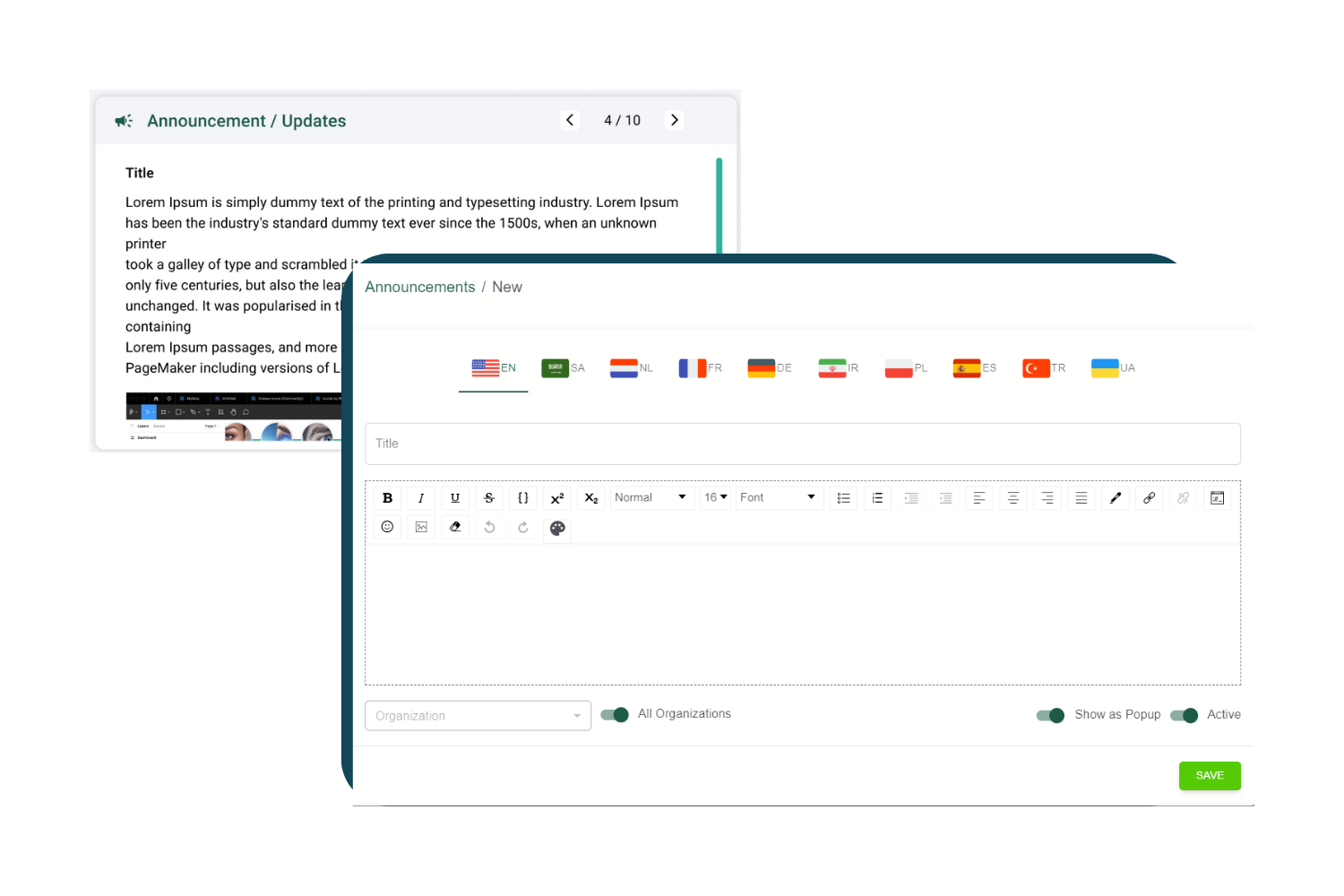Select the TR language tab
The height and width of the screenshot is (896, 1344).
1044,368
